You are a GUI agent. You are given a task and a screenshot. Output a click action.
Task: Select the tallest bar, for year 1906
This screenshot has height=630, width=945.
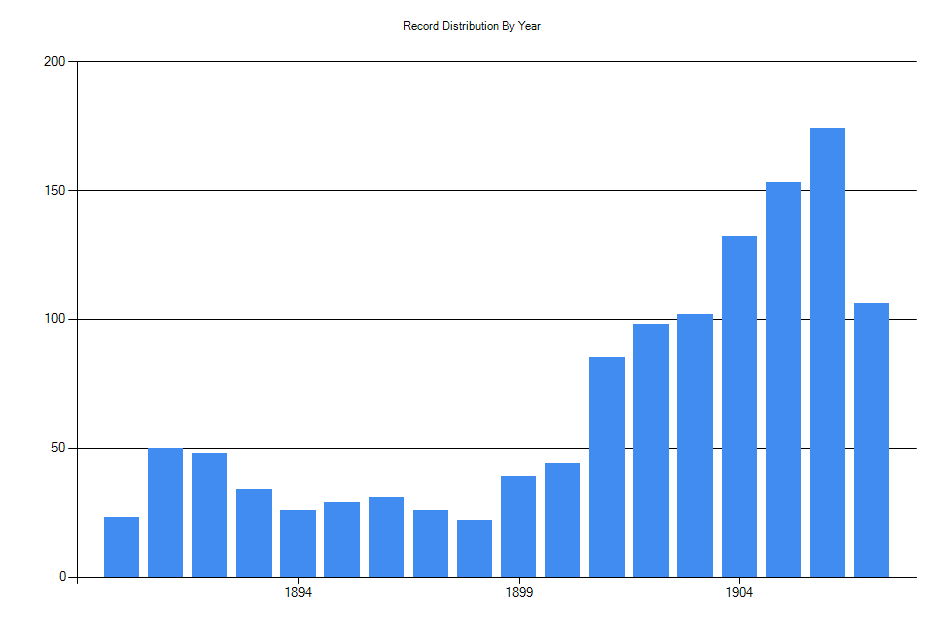click(x=827, y=353)
